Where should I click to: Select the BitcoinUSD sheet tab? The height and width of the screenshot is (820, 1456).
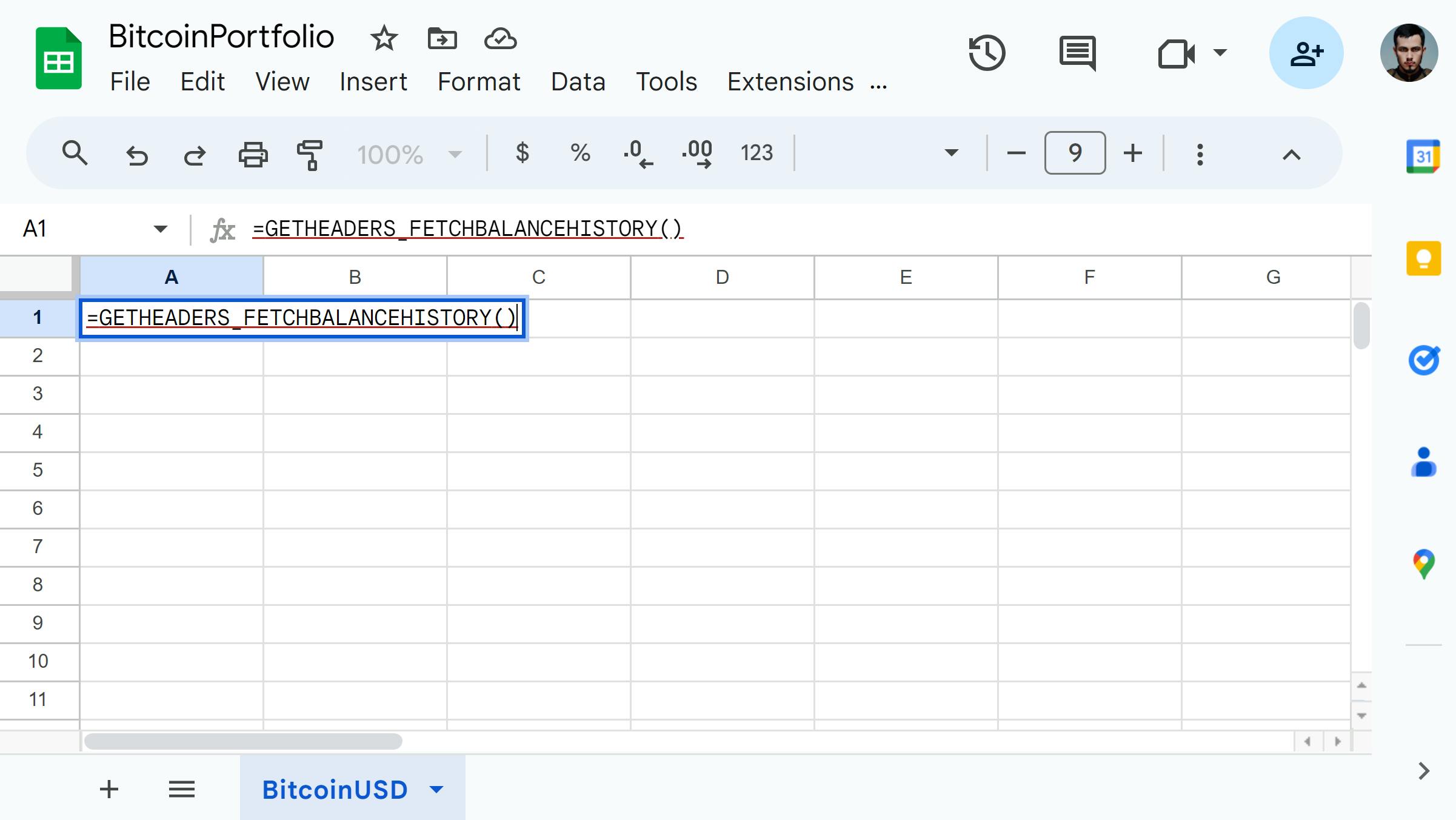[x=335, y=789]
